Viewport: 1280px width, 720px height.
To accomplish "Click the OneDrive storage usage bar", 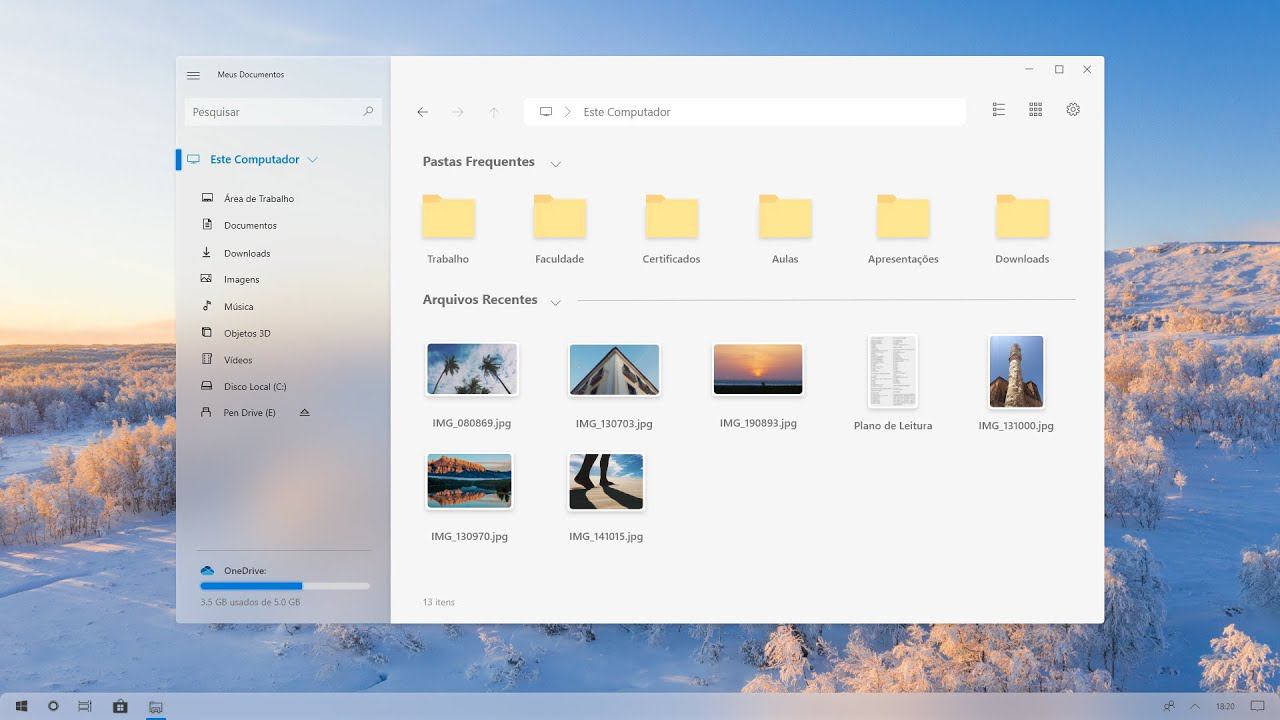I will pyautogui.click(x=284, y=586).
